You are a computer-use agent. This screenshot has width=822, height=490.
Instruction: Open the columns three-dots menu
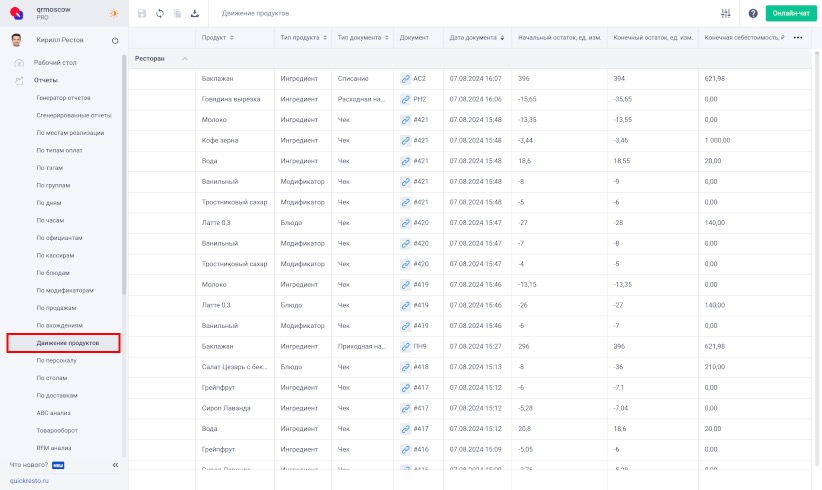pos(798,38)
